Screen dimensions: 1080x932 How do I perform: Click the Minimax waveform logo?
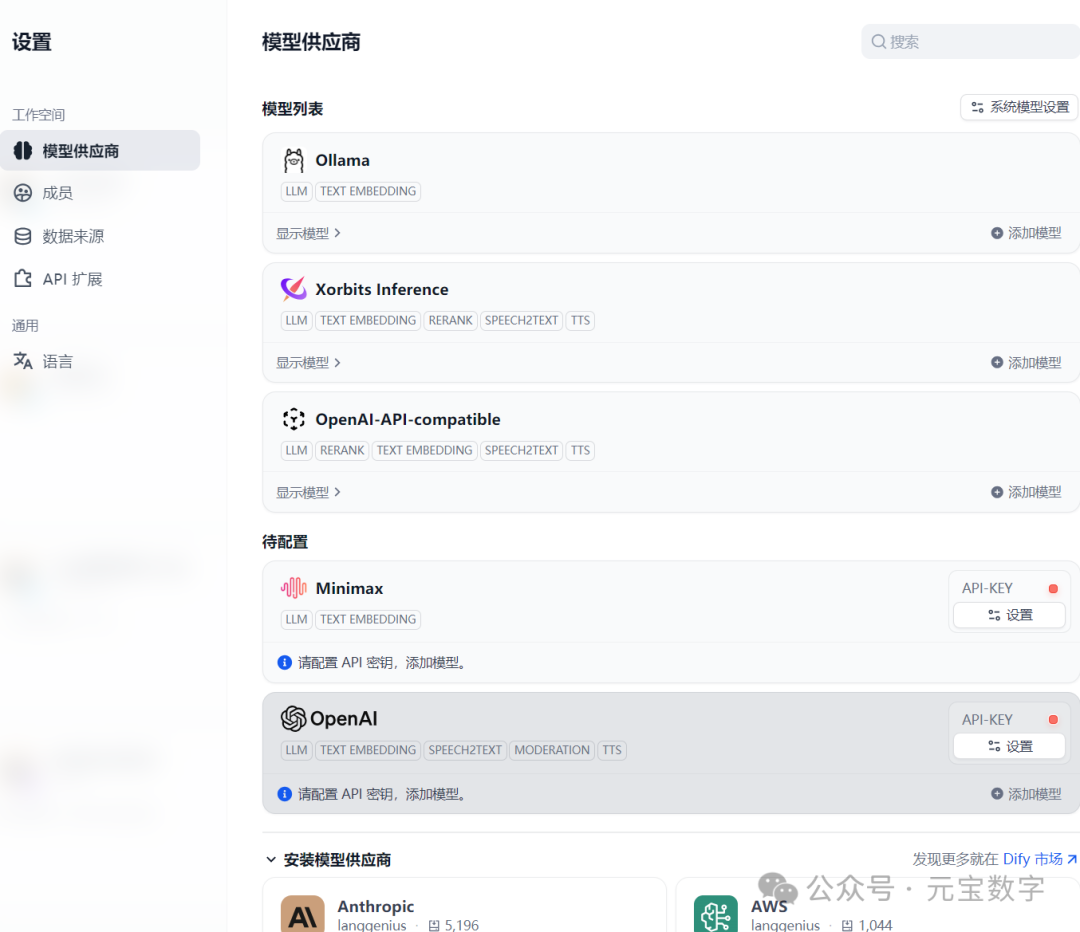tap(293, 588)
